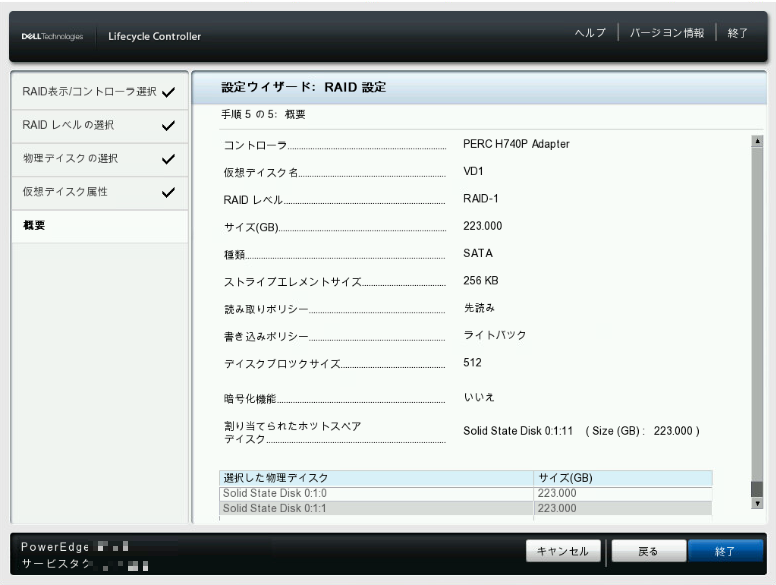The height and width of the screenshot is (585, 776).
Task: Select Solid State Disk 0:1:0 row
Action: 376,493
